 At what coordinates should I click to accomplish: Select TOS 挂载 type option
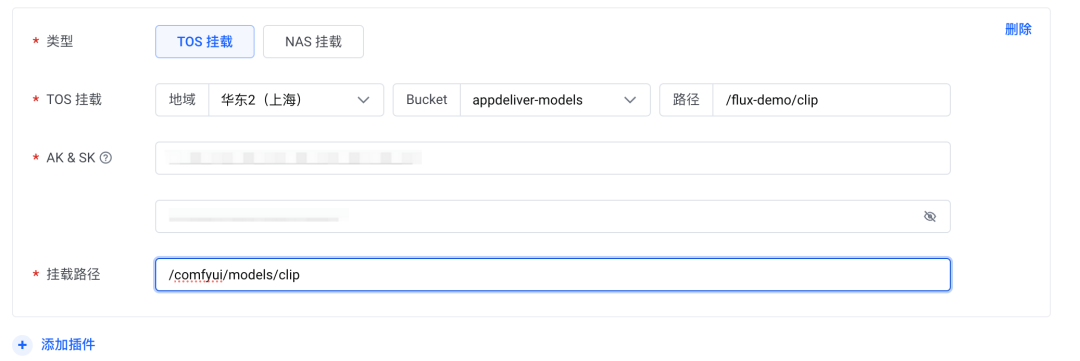205,41
